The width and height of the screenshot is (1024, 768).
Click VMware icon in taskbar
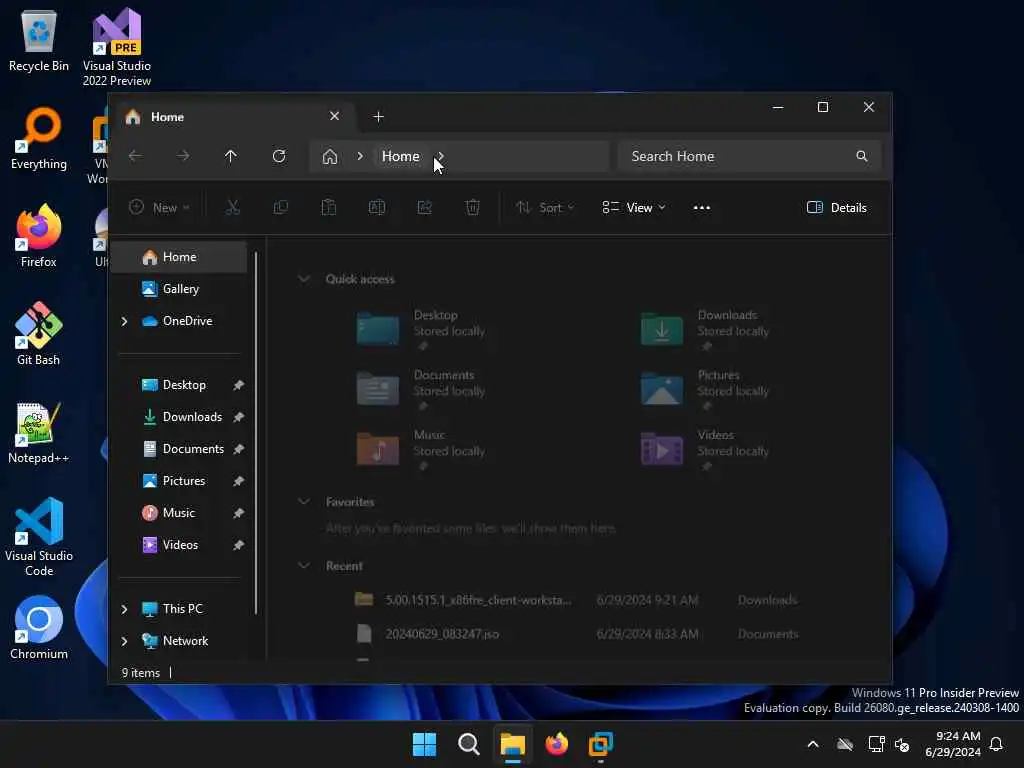[601, 744]
